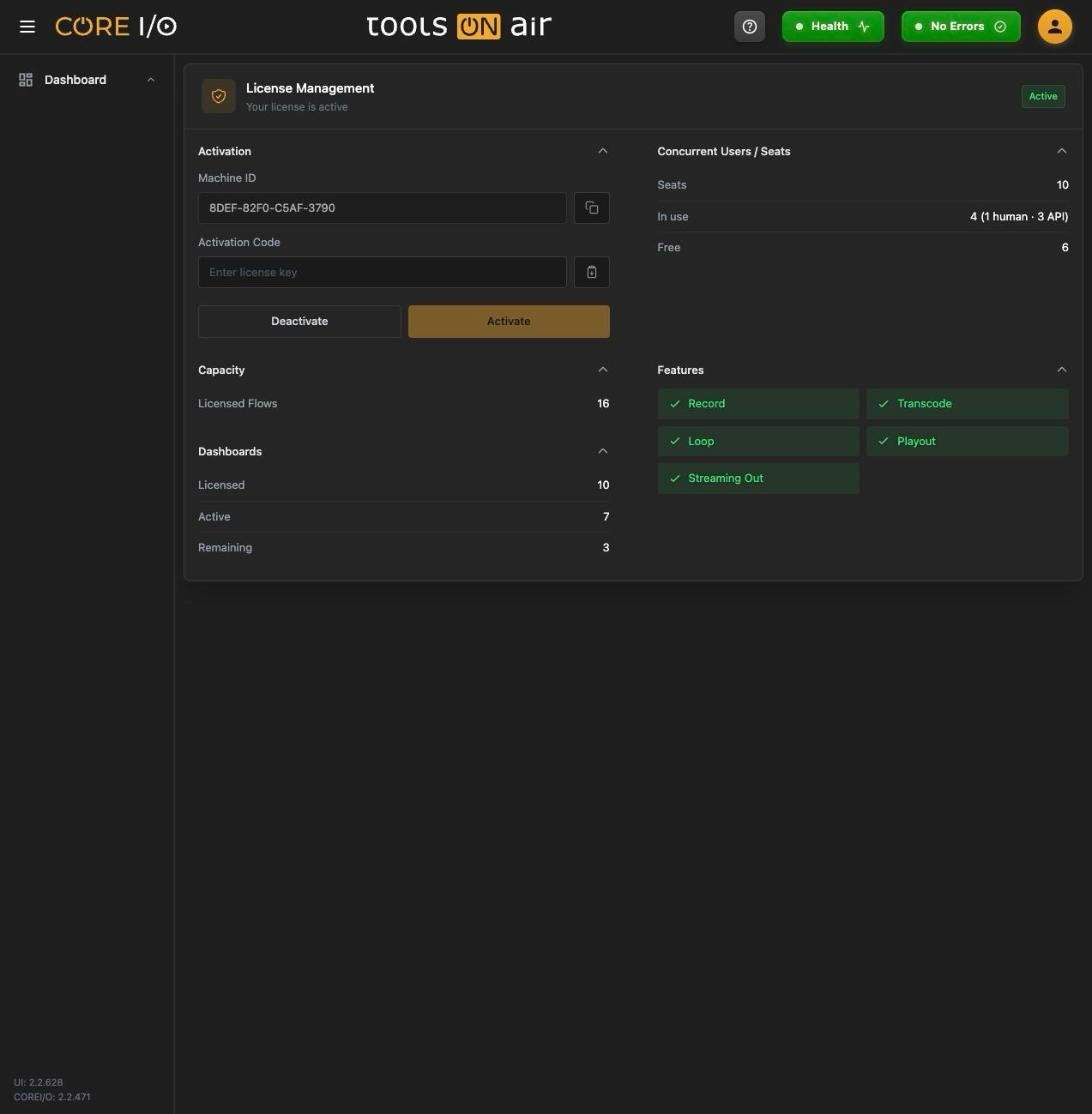Click the CORE I/O logo
The image size is (1092, 1114).
(x=116, y=27)
